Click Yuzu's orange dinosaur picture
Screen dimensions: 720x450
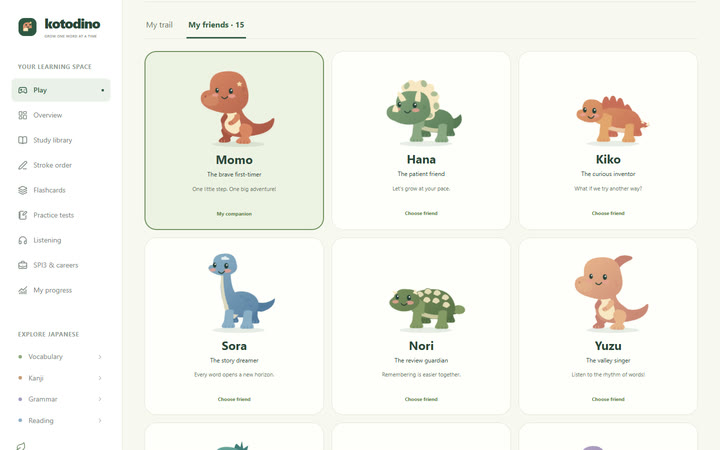tap(611, 292)
